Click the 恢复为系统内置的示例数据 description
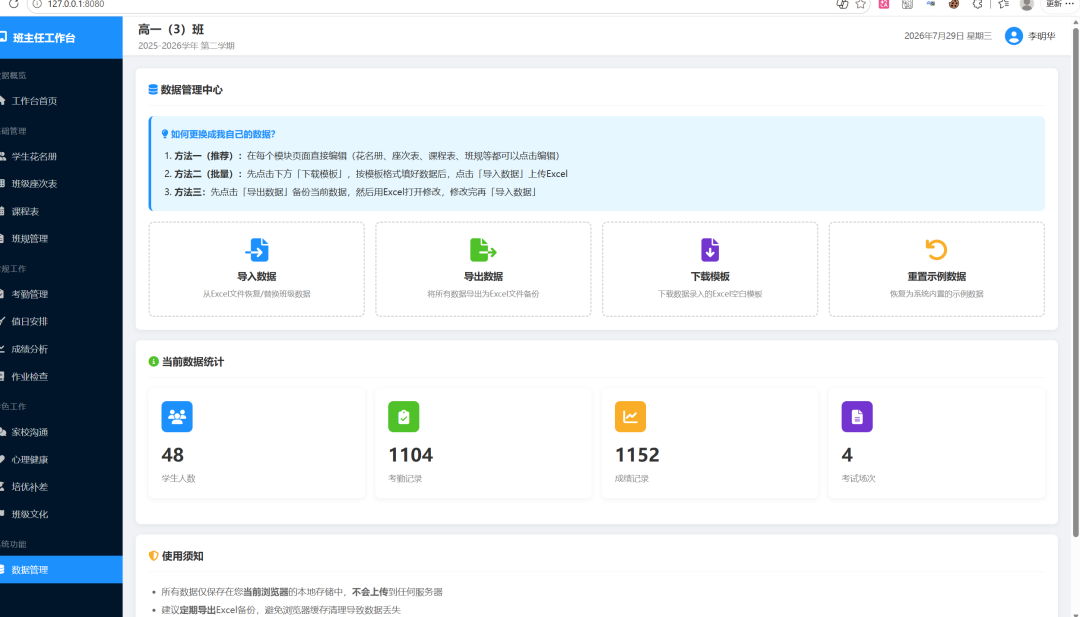Screen dimensions: 1080x617 (936, 294)
